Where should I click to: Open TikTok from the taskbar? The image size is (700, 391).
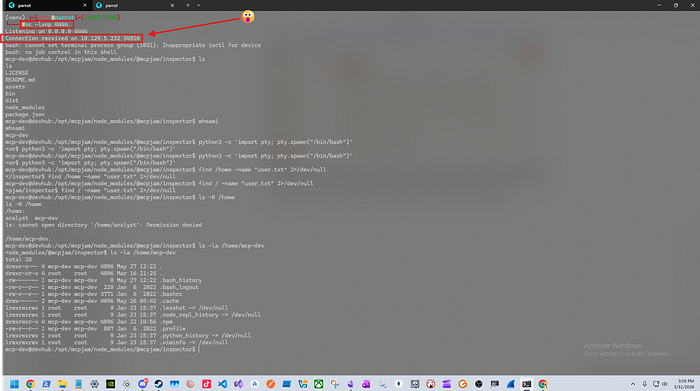tap(206, 384)
